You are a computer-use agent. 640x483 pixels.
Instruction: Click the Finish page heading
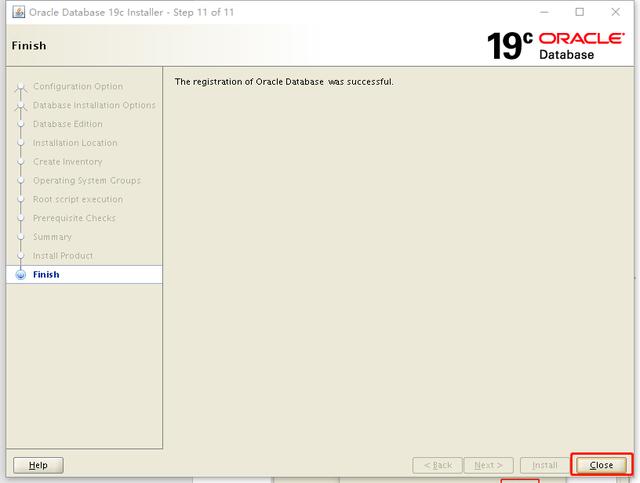[x=29, y=45]
